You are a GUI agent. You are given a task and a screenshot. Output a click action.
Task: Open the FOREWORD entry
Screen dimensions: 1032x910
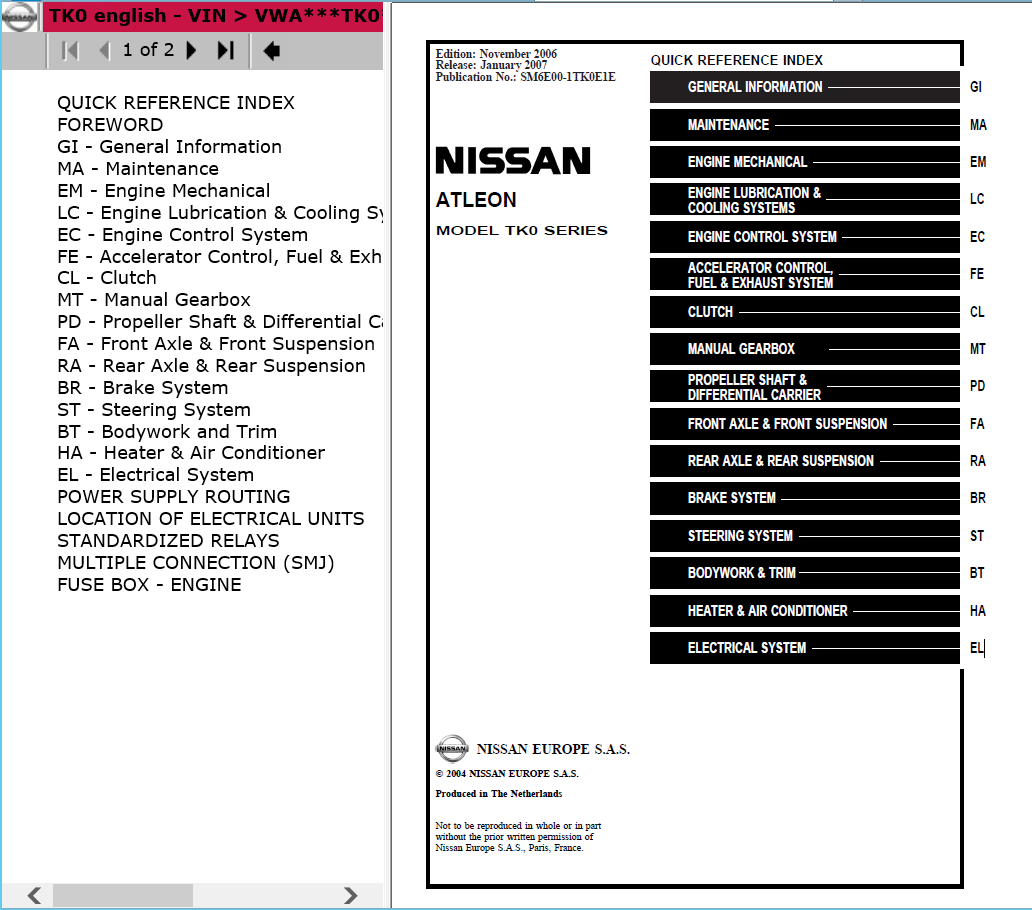pyautogui.click(x=110, y=124)
